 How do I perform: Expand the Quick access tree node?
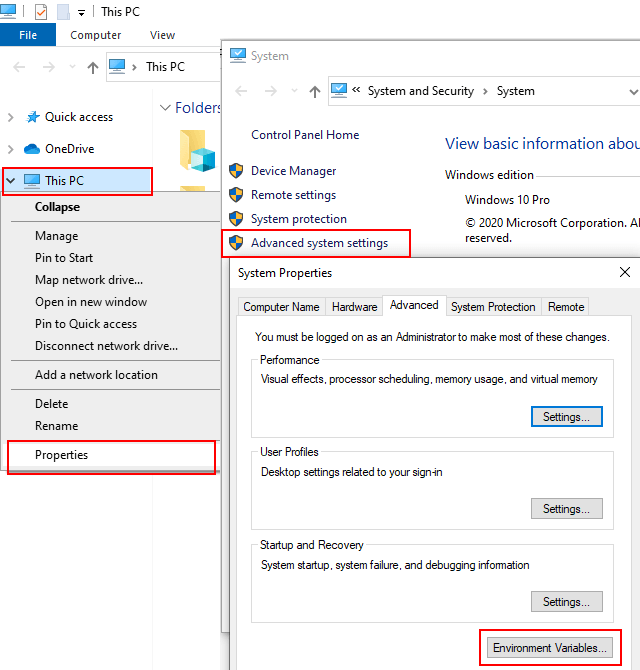pos(11,117)
